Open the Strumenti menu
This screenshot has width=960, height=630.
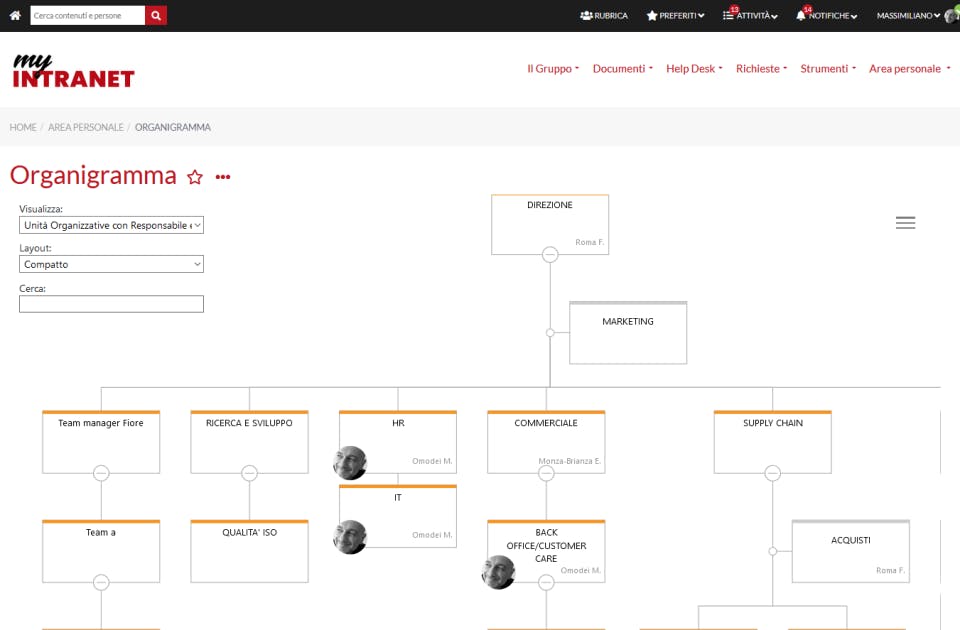tap(828, 69)
